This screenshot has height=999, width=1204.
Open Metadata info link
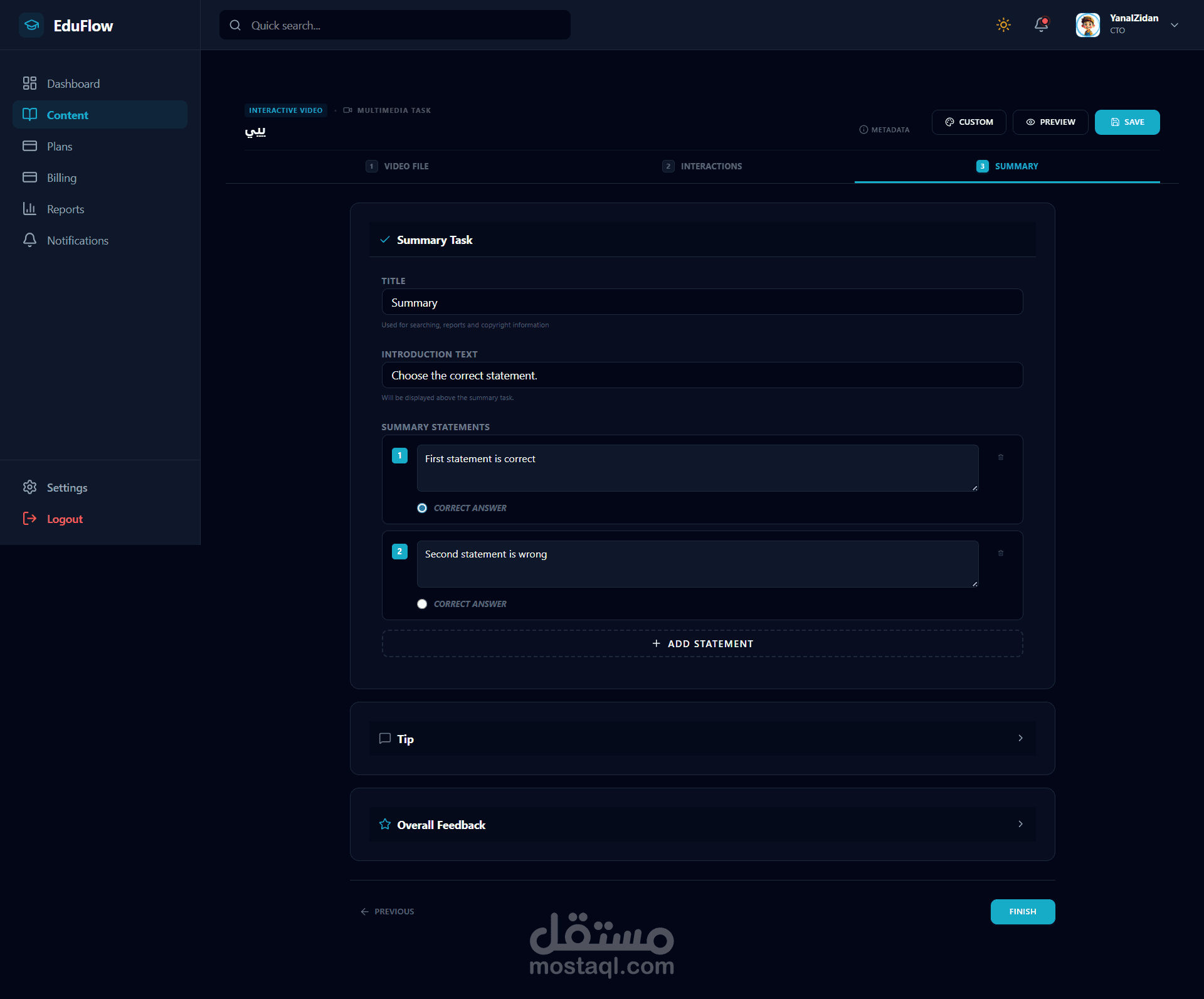(884, 130)
